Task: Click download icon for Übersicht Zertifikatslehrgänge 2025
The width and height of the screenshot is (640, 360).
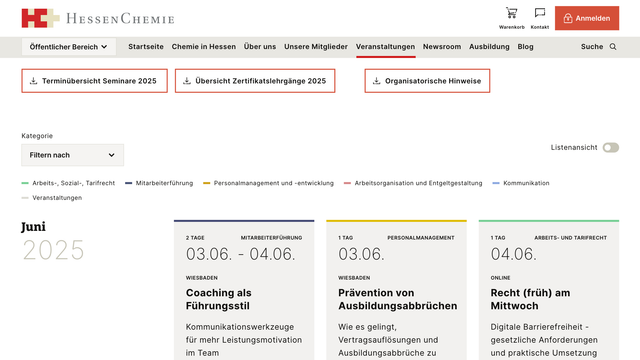Action: click(187, 81)
